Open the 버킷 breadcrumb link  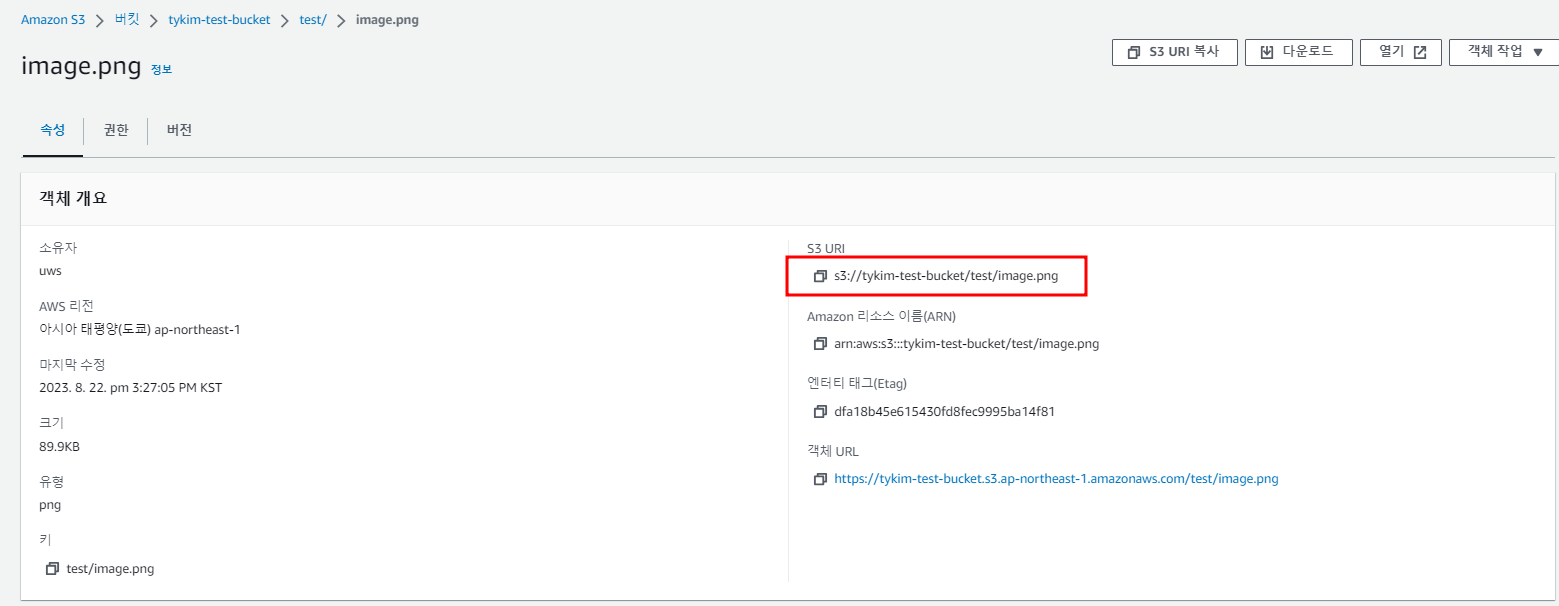tap(126, 20)
